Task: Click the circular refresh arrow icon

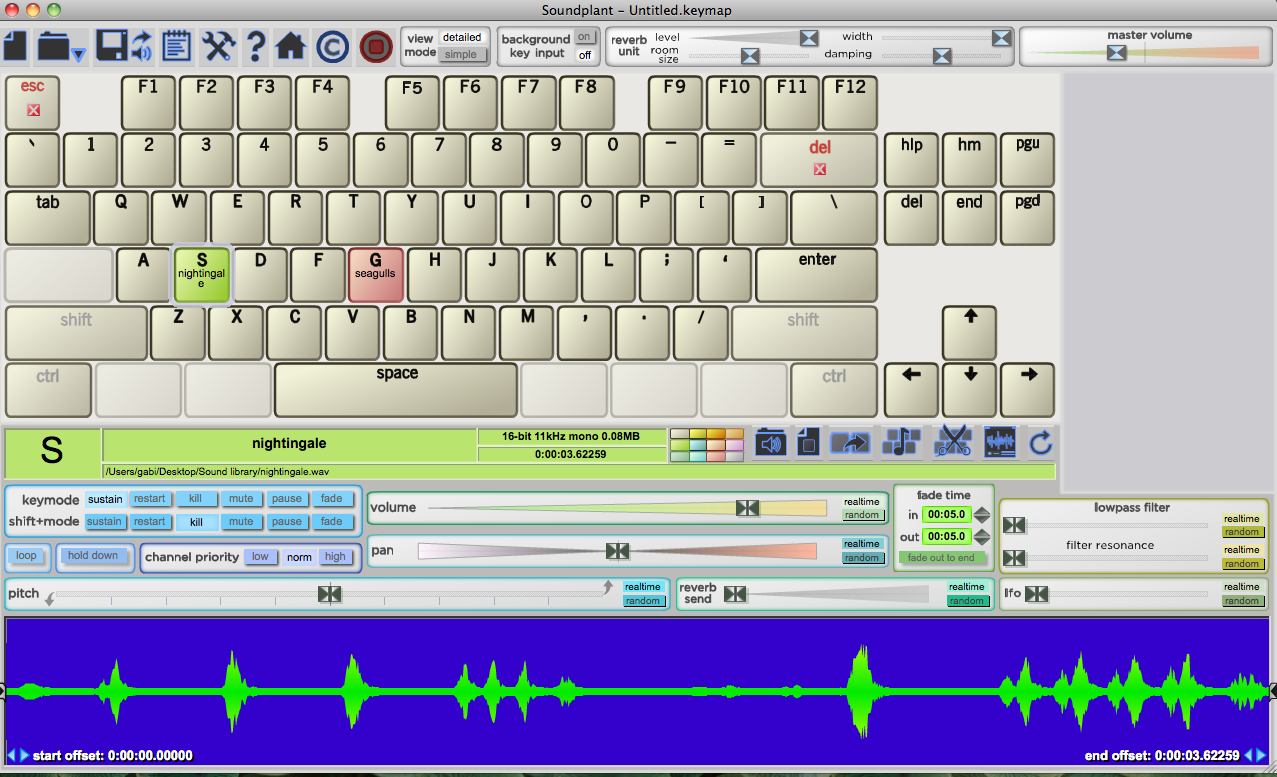Action: pos(1041,442)
